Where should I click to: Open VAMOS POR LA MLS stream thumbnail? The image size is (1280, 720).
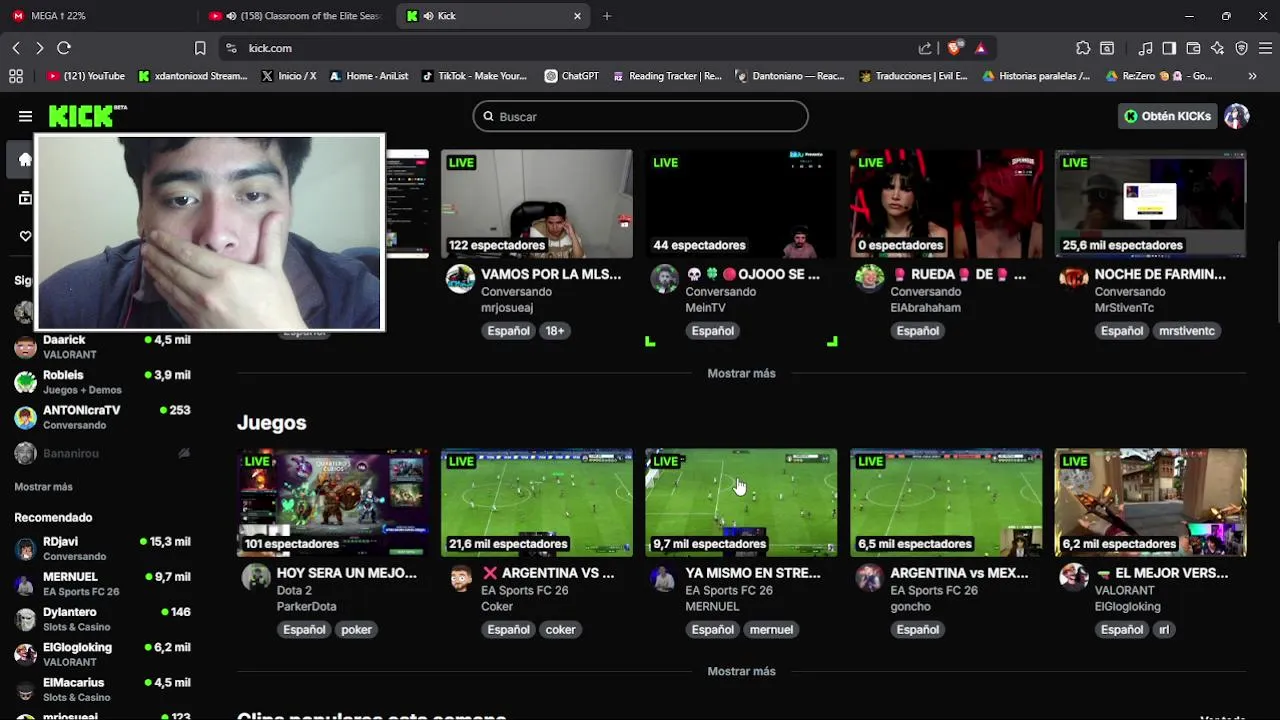537,204
